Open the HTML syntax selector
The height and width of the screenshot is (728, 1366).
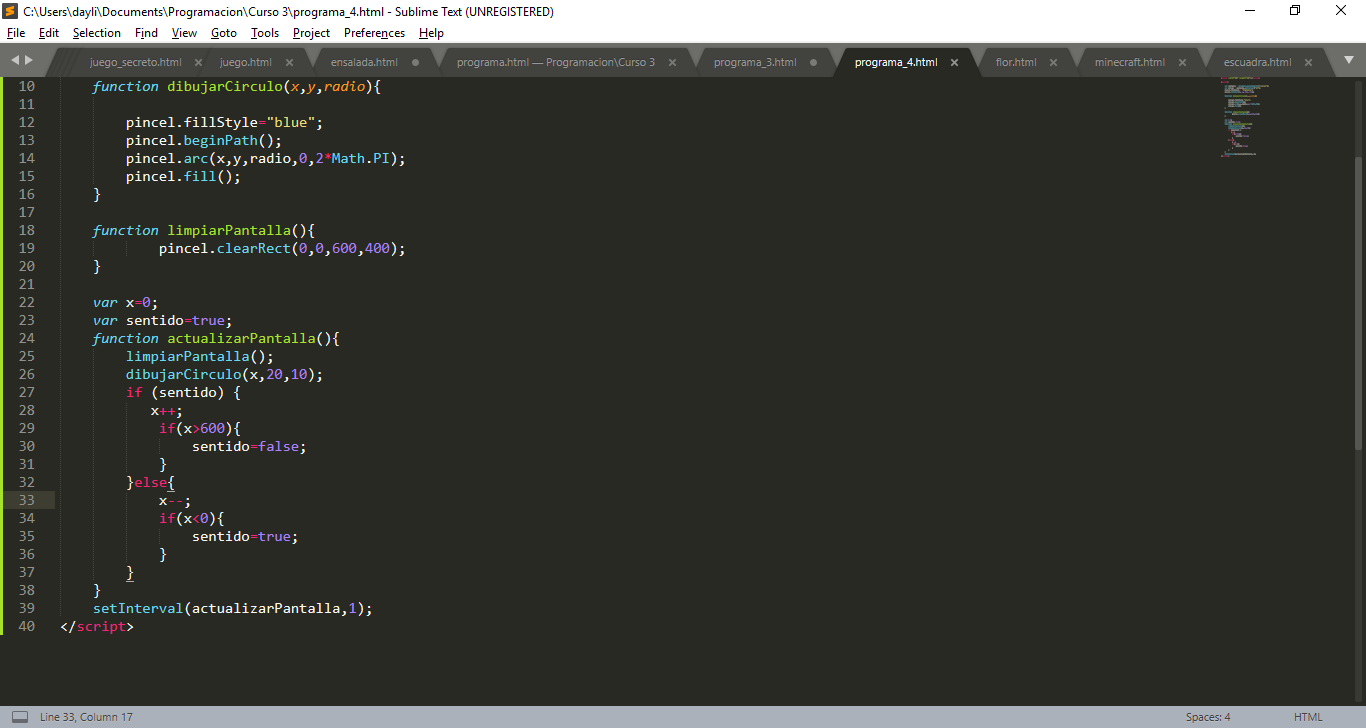[1308, 717]
